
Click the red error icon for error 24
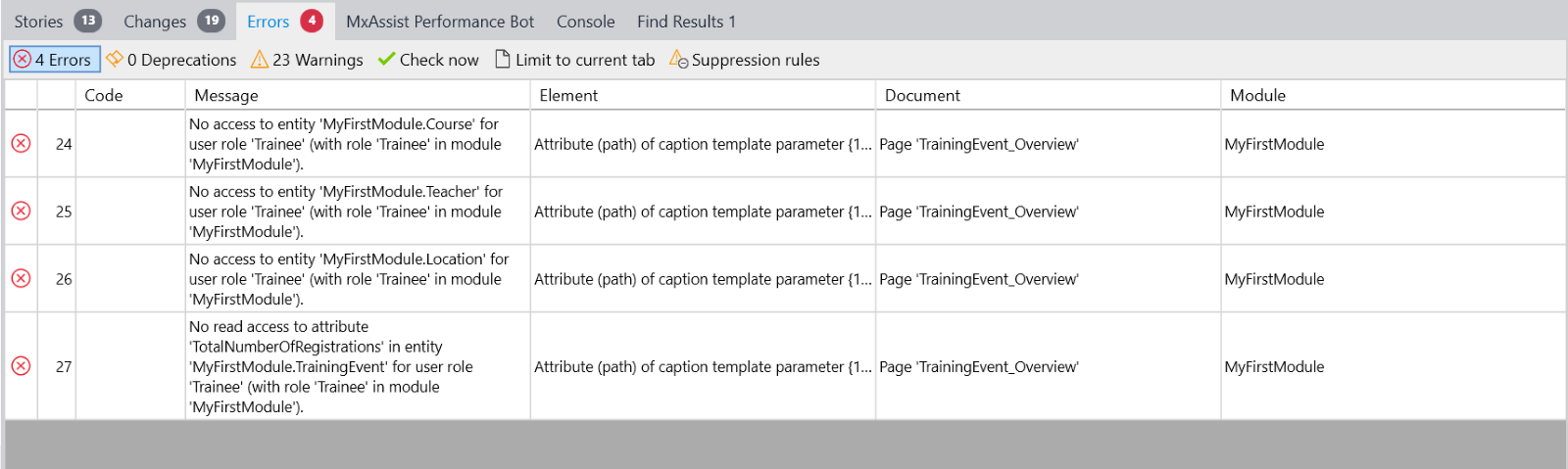(x=21, y=144)
